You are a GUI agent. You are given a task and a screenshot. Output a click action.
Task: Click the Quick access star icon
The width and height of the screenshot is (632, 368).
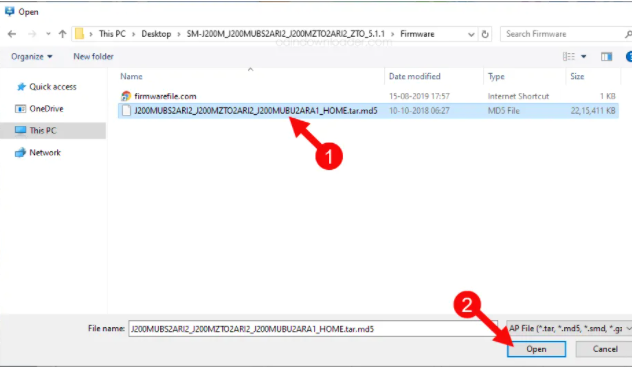point(21,87)
